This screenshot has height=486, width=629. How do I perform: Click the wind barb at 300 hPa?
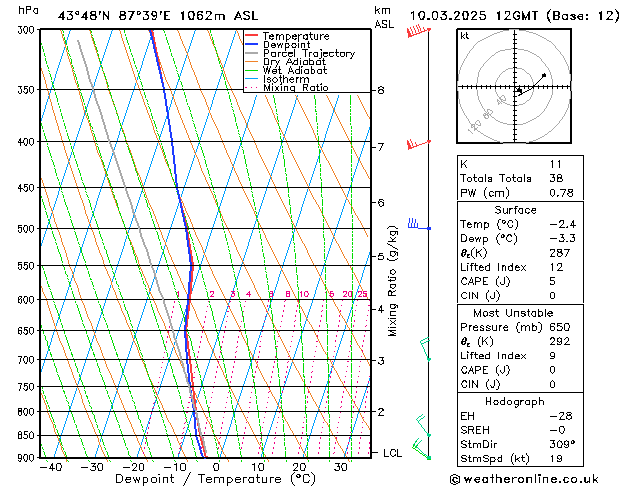(418, 31)
